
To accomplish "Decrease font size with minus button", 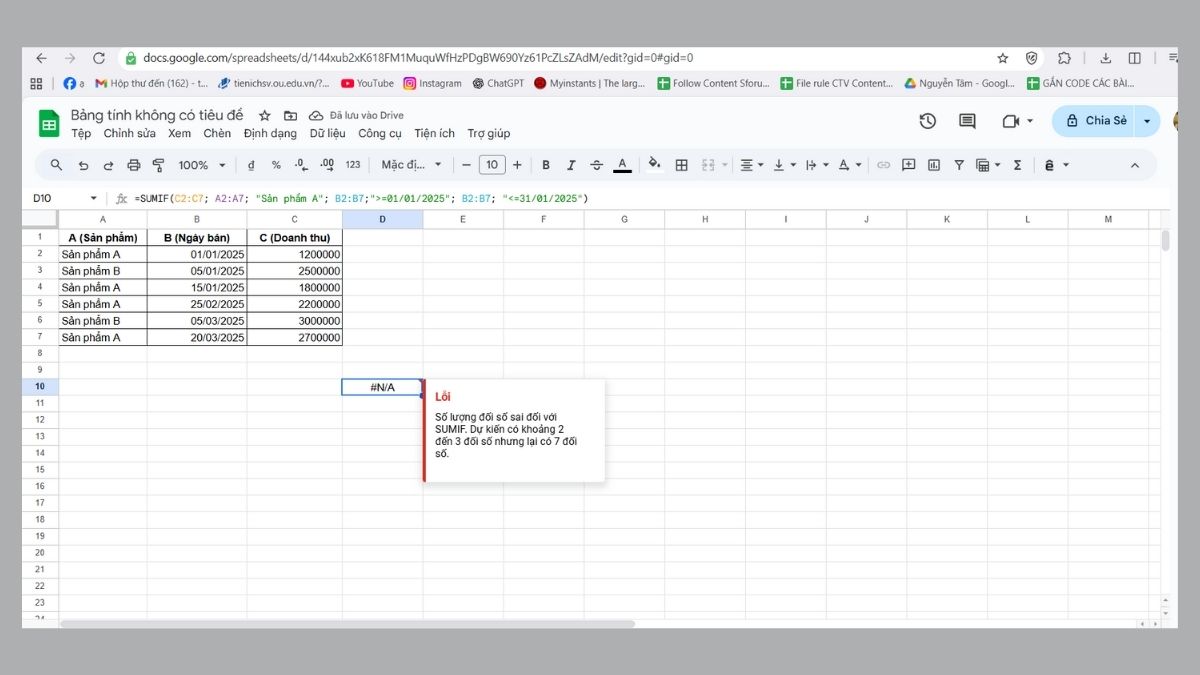I will tap(466, 165).
